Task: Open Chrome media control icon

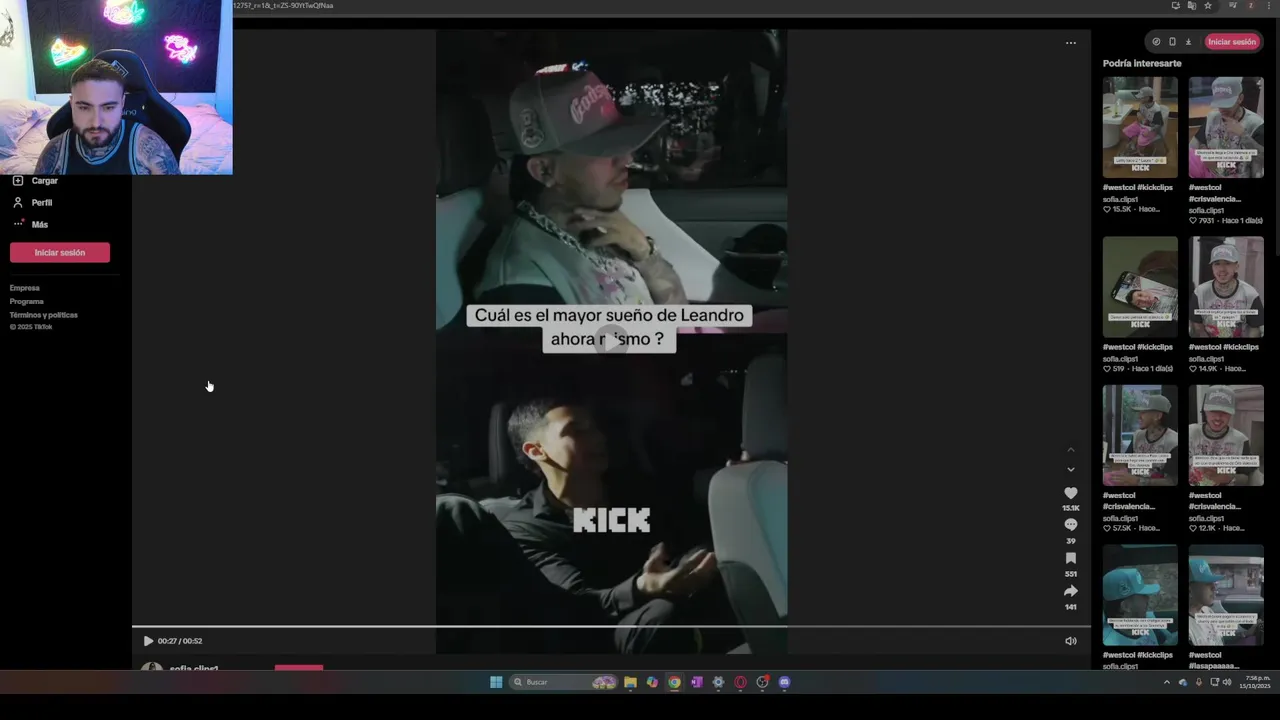Action: [x=1235, y=5]
